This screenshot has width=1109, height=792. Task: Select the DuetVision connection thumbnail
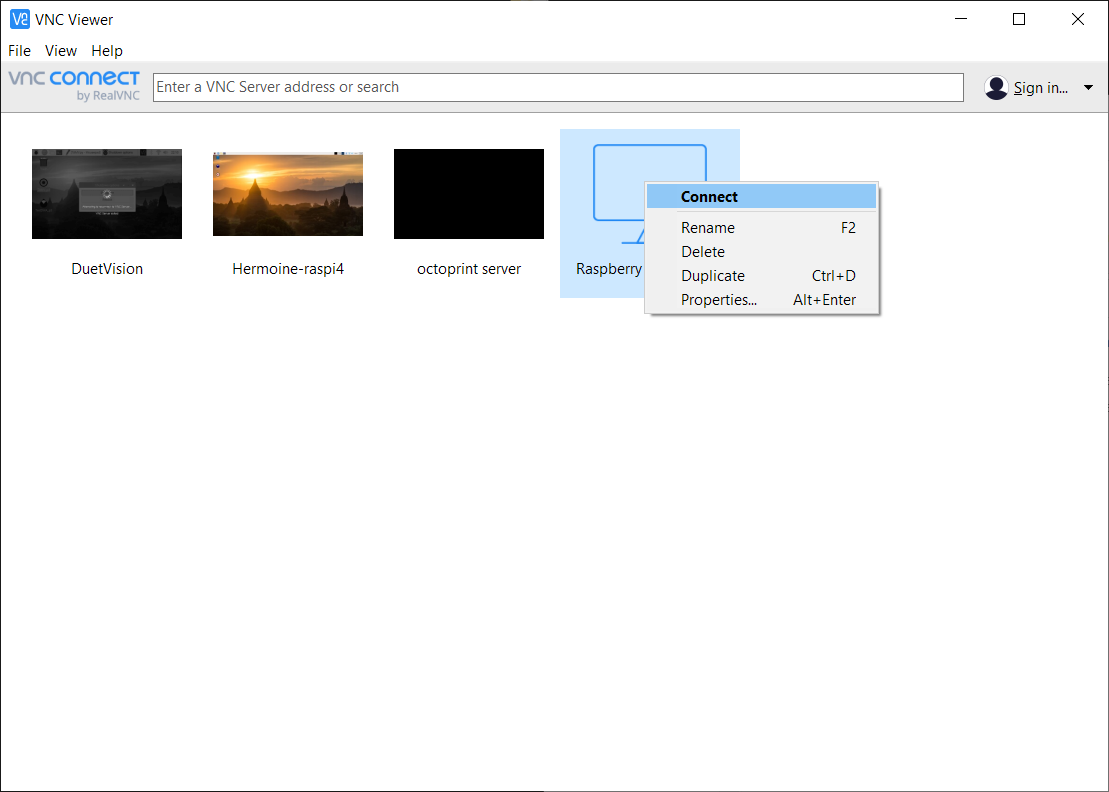pyautogui.click(x=107, y=194)
